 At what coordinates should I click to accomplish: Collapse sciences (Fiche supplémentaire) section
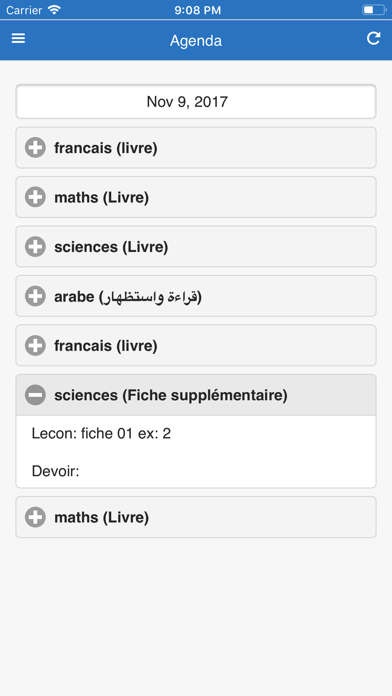click(x=196, y=395)
